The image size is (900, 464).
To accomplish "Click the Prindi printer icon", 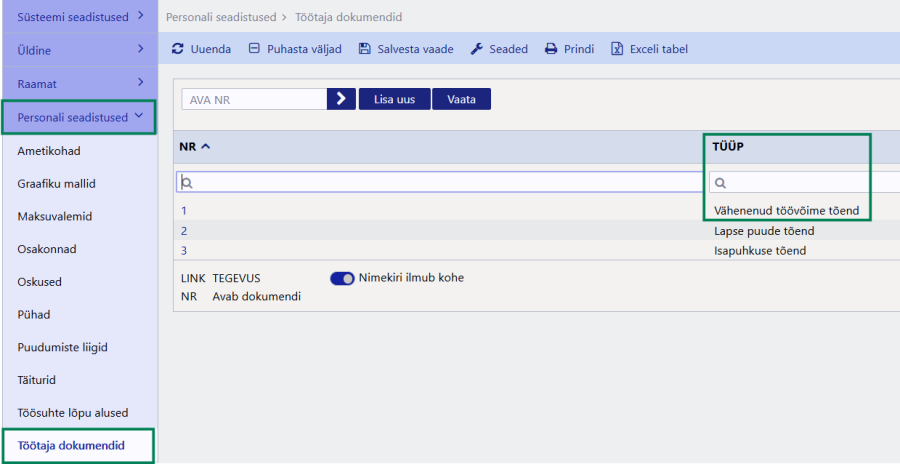I will [x=550, y=49].
